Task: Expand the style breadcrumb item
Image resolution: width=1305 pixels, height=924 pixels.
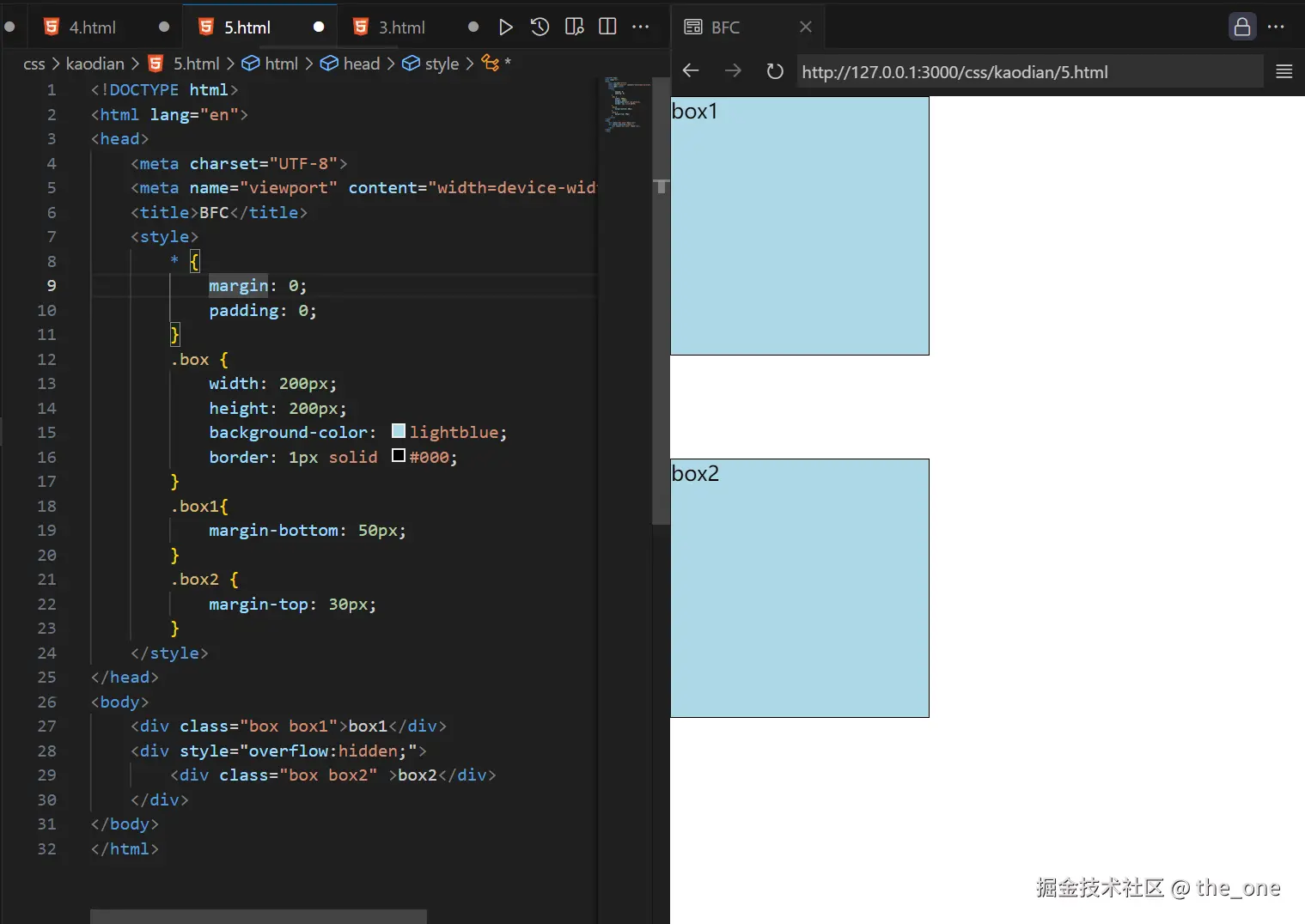Action: click(441, 64)
